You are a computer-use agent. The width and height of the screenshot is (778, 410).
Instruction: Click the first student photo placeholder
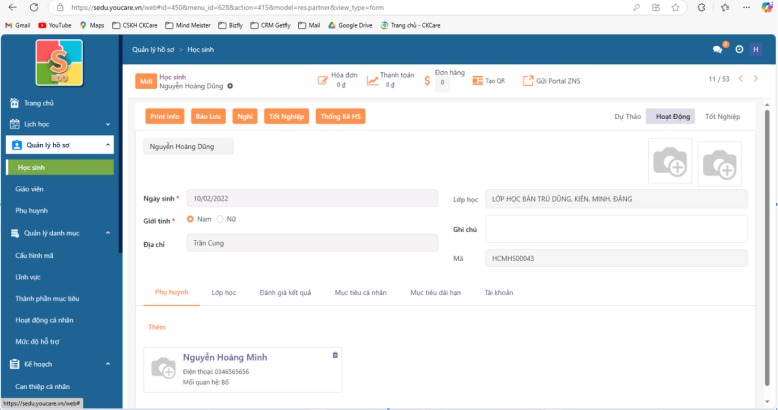[670, 162]
